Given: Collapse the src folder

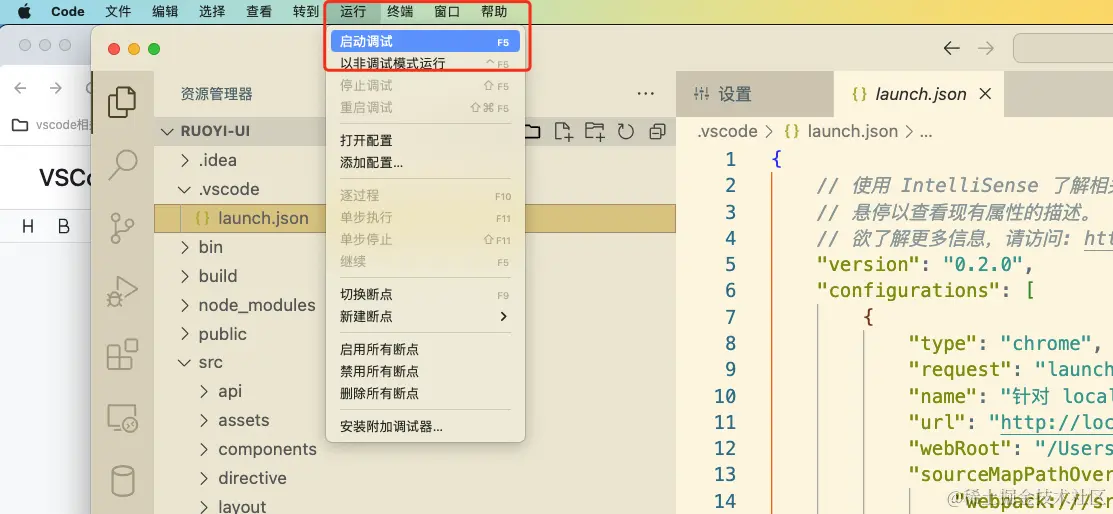Looking at the screenshot, I should click(185, 363).
